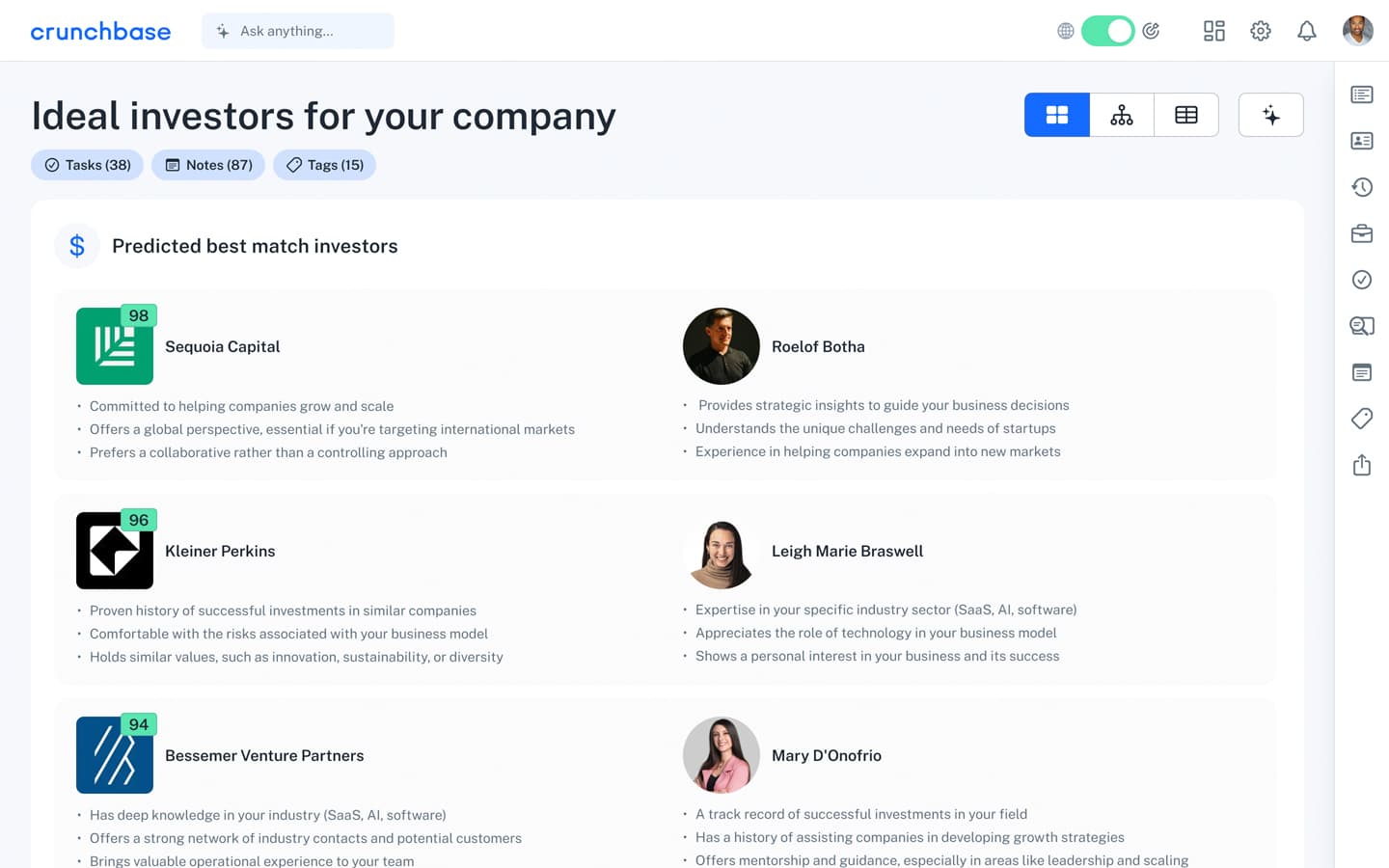Viewport: 1389px width, 868px height.
Task: Switch to the org chart view
Action: [x=1122, y=116]
